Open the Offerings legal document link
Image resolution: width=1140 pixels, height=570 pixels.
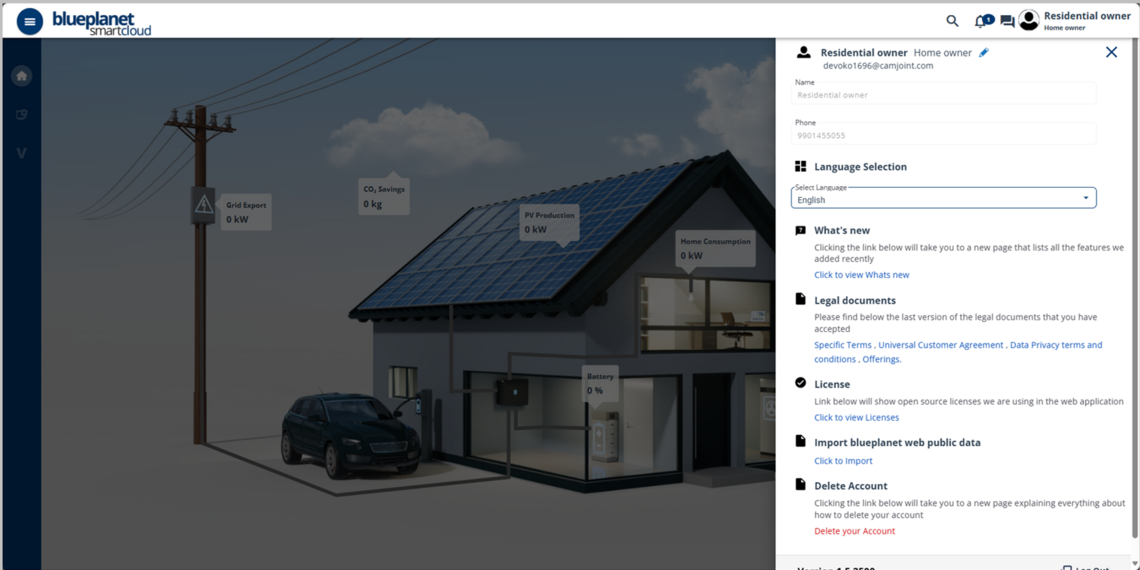point(881,359)
